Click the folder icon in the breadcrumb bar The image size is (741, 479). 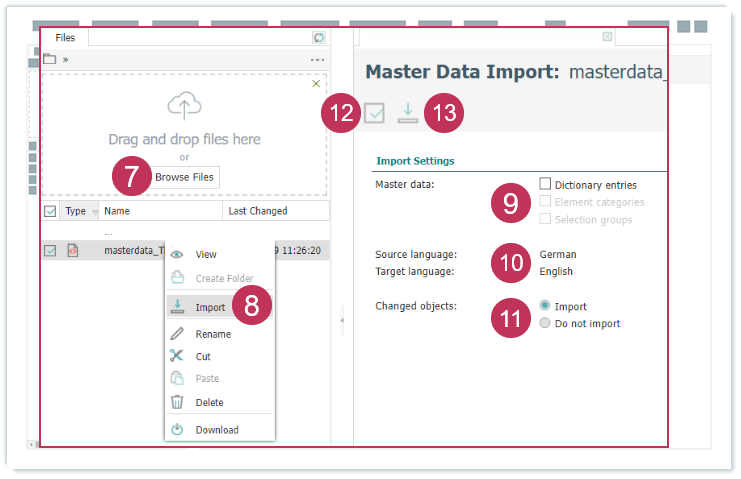[x=50, y=60]
